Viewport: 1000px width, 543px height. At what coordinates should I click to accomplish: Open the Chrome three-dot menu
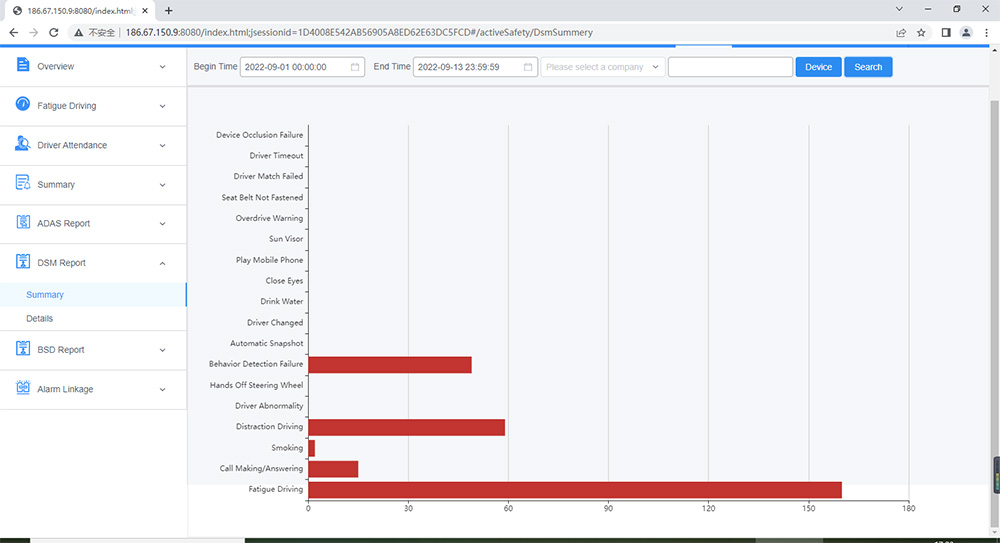[986, 33]
